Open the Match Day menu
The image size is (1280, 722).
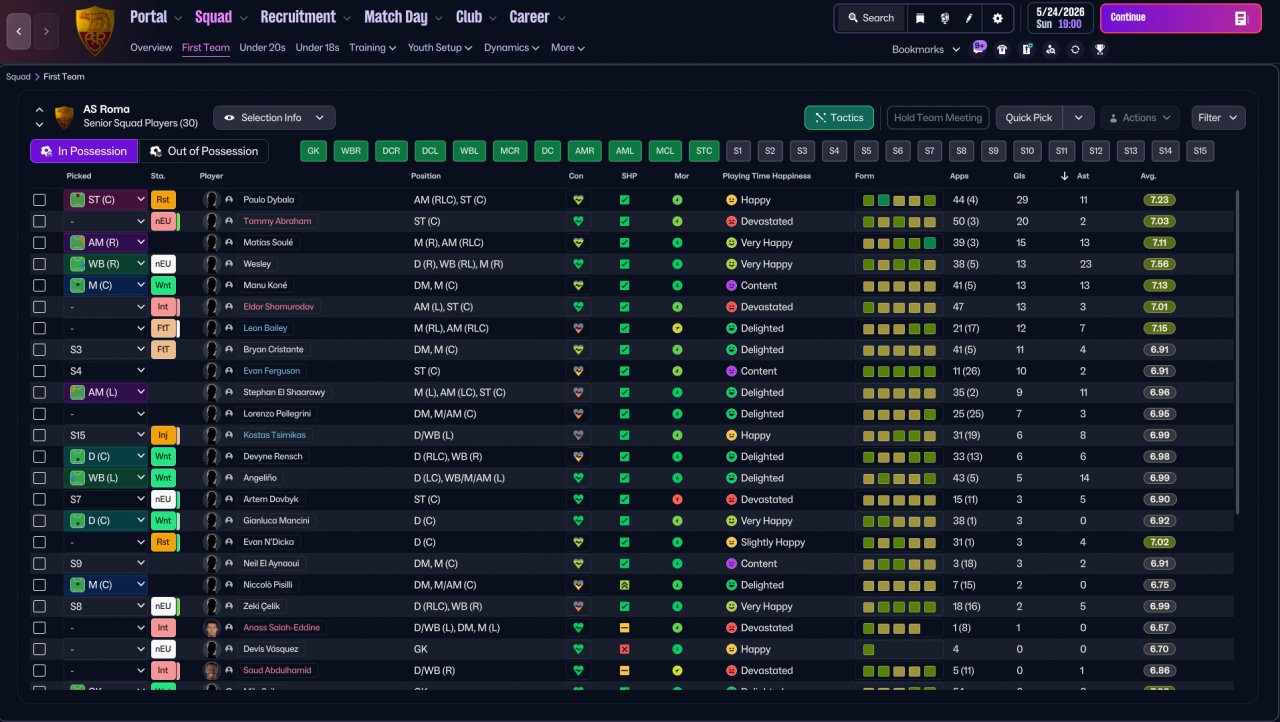(403, 17)
